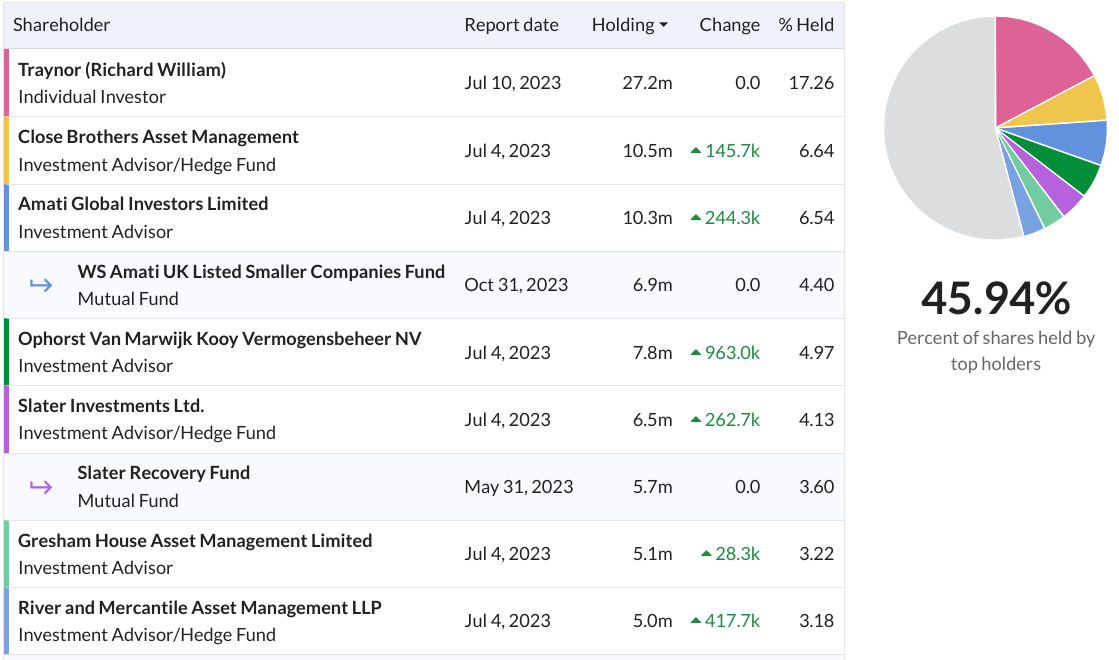1119x660 pixels.
Task: Click the 6.64 percent held value
Action: [x=816, y=151]
